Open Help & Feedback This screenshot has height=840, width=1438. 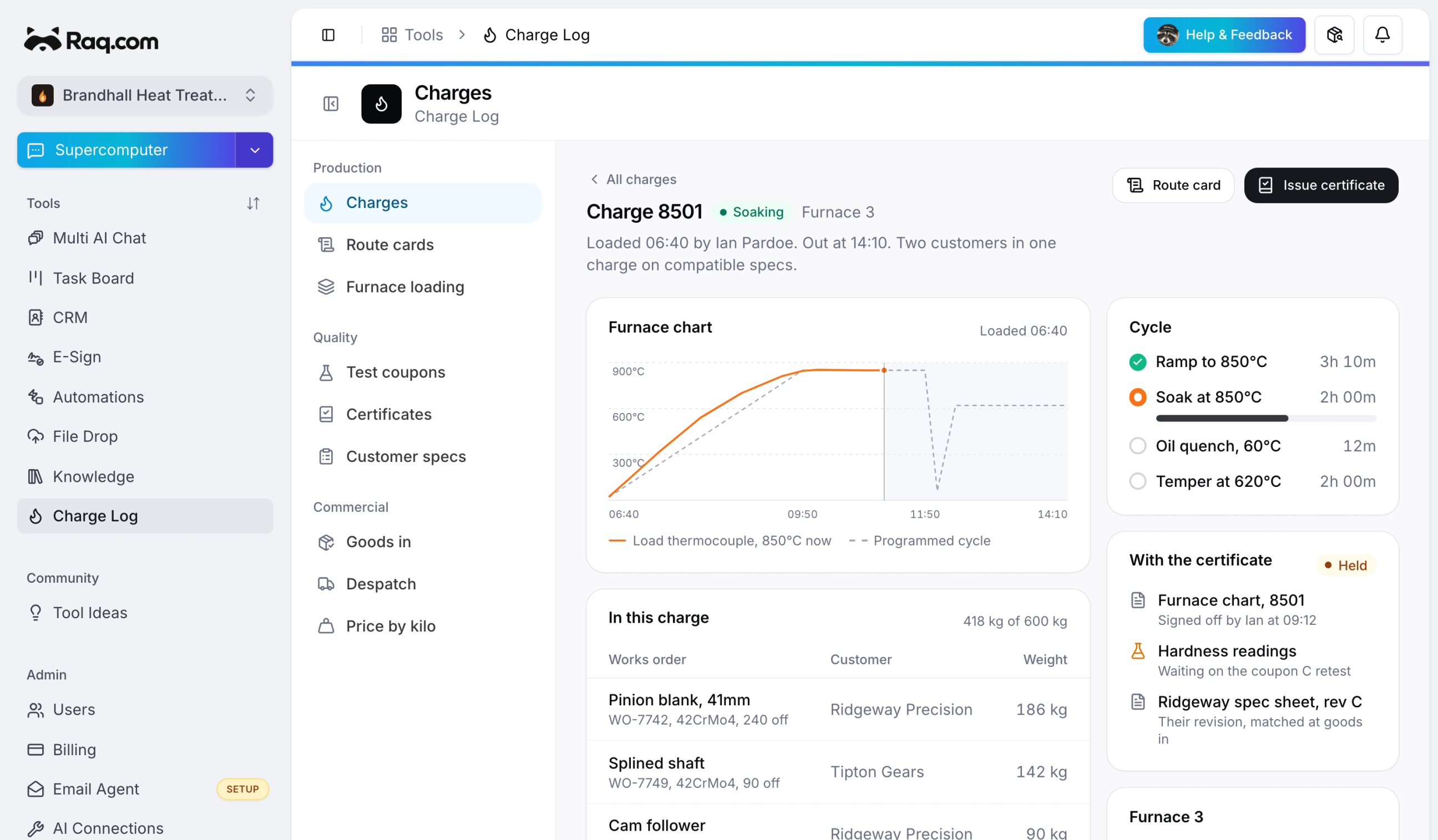point(1224,35)
